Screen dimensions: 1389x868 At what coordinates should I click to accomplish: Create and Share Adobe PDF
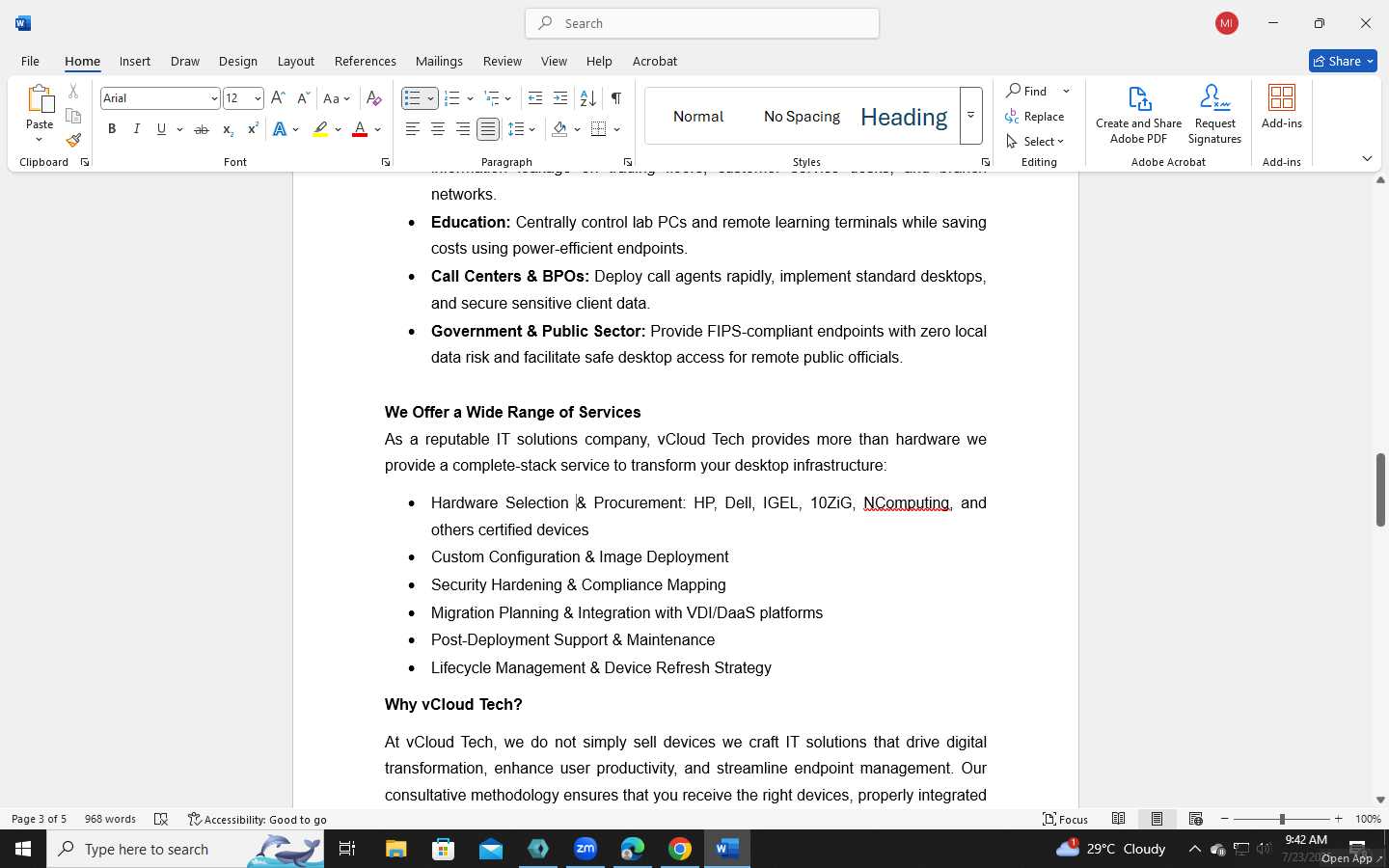coord(1138,115)
